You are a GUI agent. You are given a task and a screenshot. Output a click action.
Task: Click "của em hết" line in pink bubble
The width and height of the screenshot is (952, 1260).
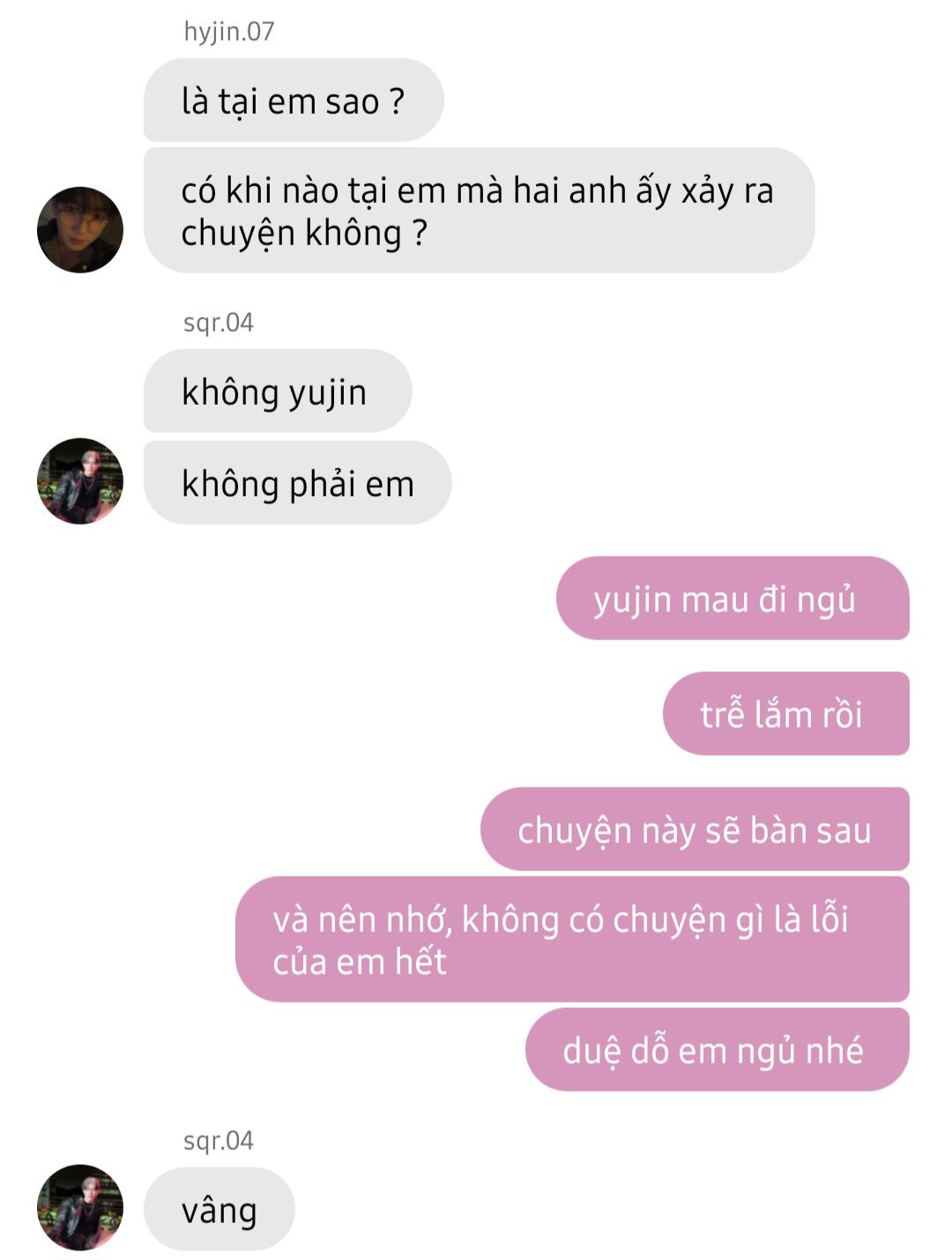pyautogui.click(x=360, y=962)
